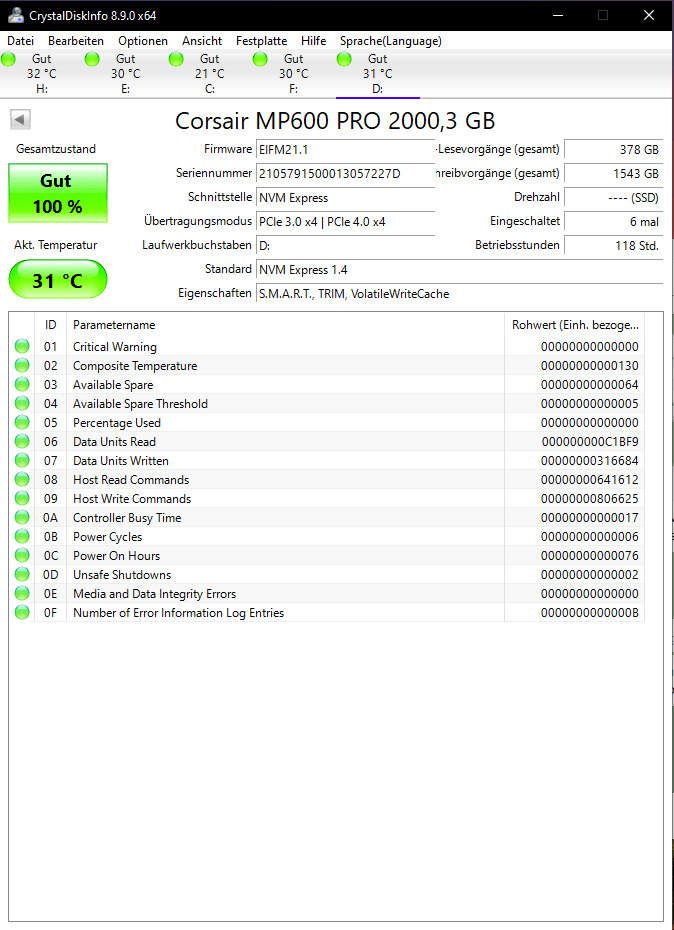
Task: Click the Eigenschaften features field
Action: pos(459,294)
